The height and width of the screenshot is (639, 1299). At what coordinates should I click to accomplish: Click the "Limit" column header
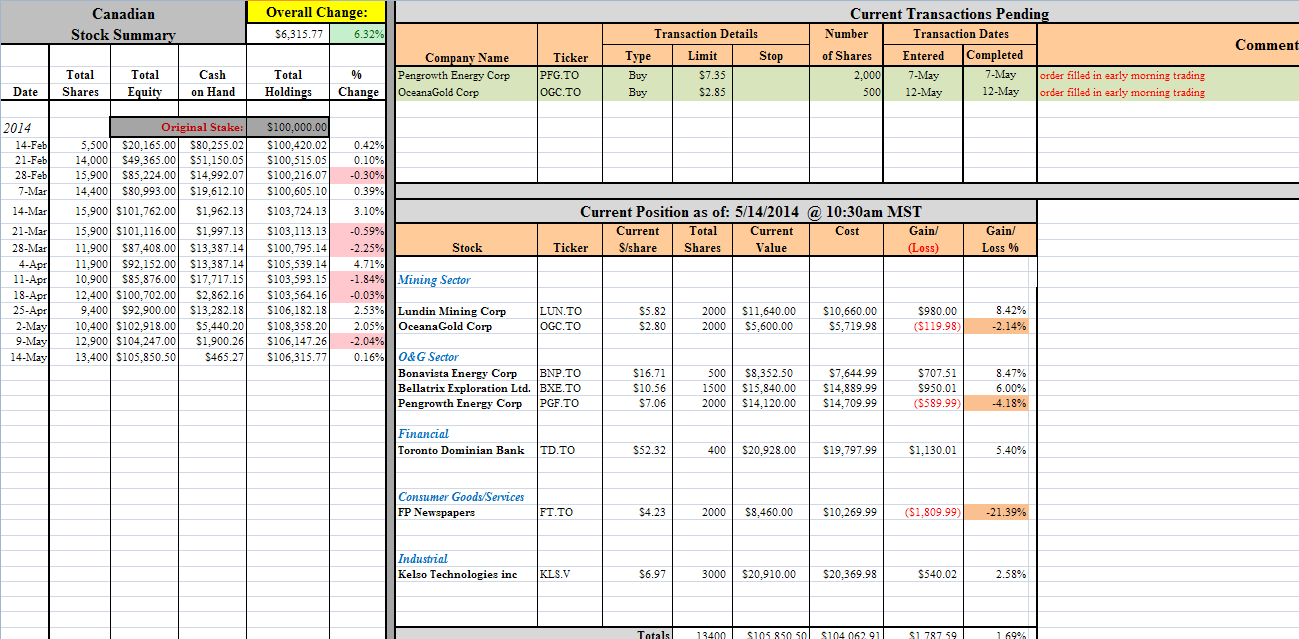[703, 56]
